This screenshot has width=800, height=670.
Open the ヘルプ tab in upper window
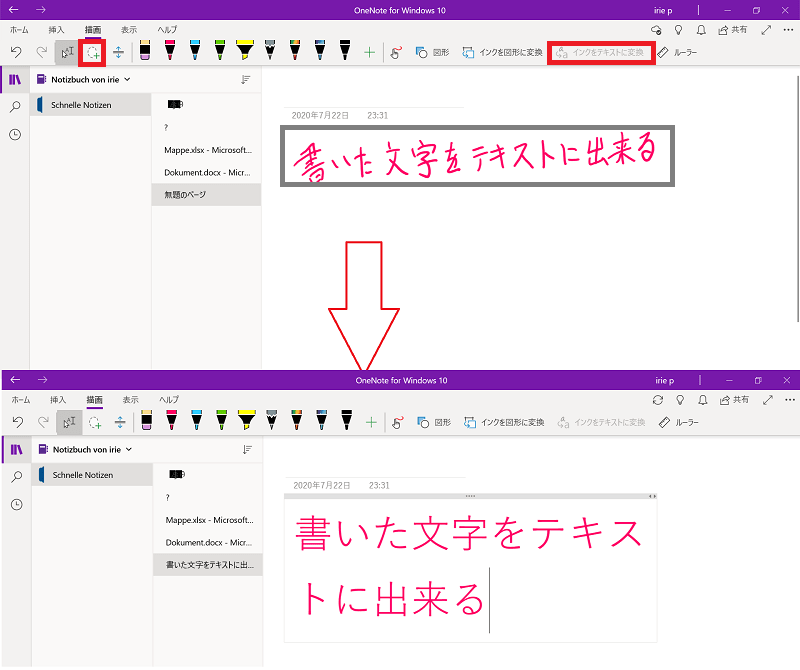(x=167, y=30)
